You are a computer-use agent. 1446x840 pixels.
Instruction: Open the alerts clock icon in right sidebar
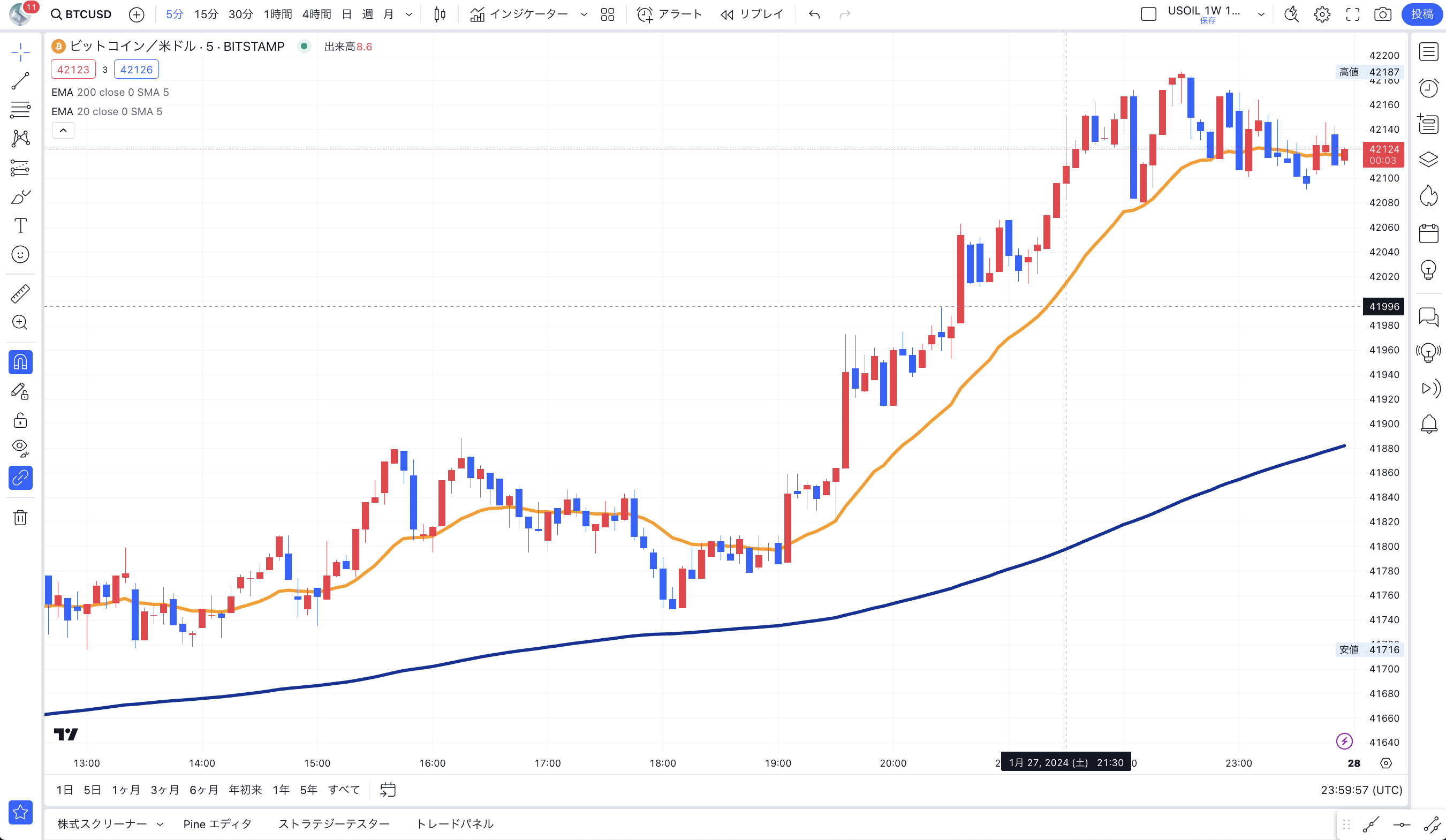pyautogui.click(x=1428, y=88)
